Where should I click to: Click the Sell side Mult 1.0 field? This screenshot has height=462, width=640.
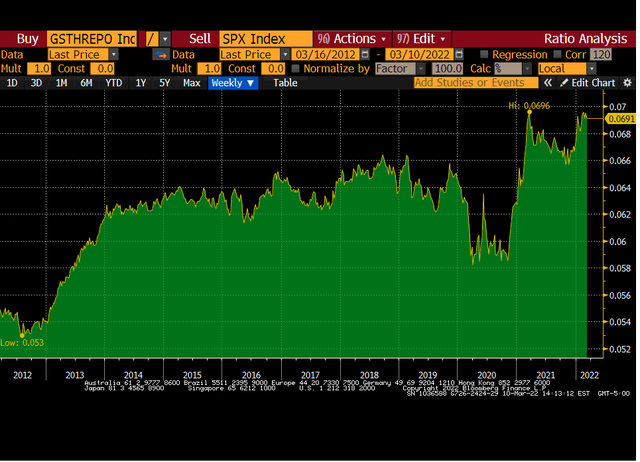point(209,69)
